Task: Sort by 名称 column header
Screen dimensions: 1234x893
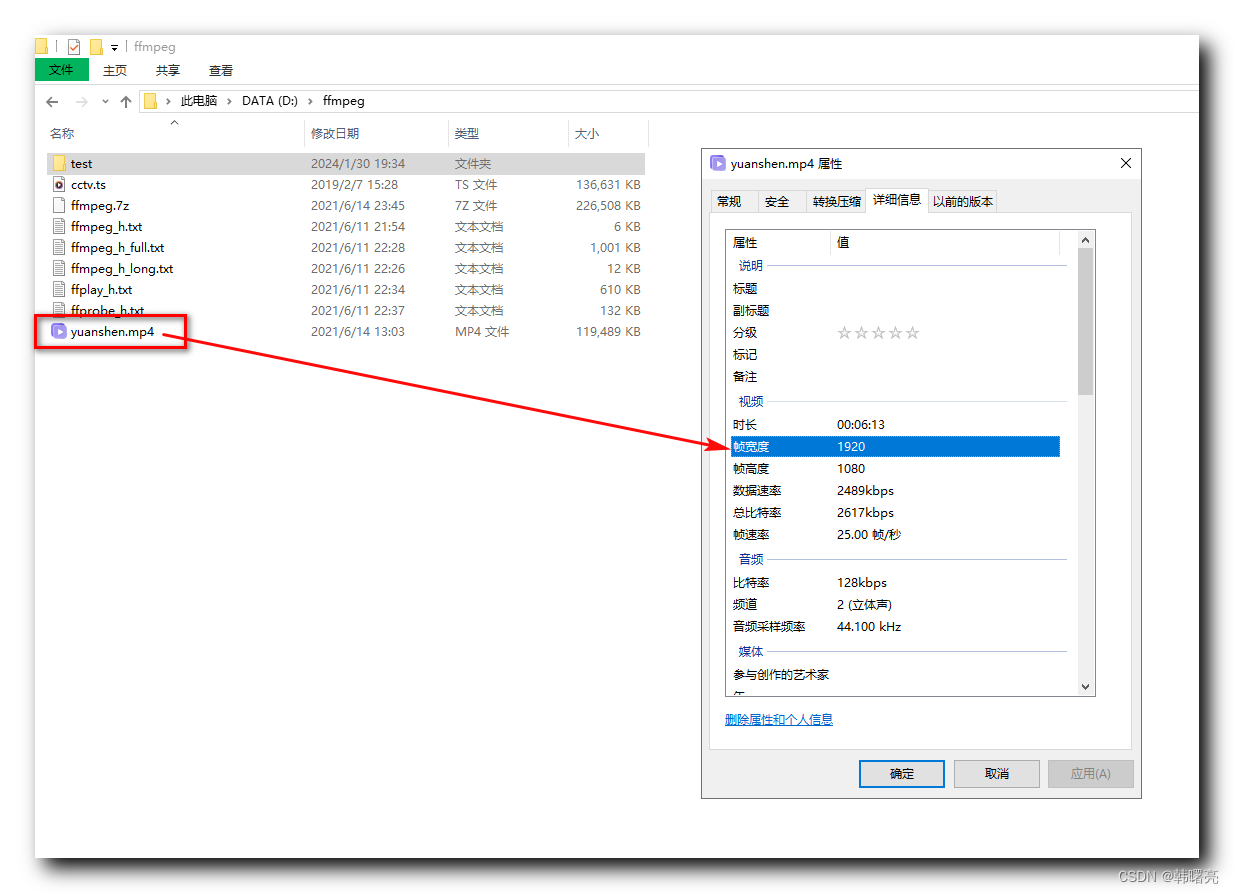Action: (175, 133)
